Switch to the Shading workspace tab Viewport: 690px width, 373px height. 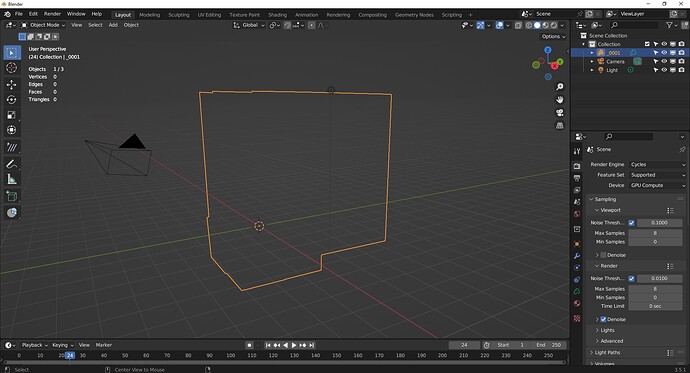click(277, 15)
